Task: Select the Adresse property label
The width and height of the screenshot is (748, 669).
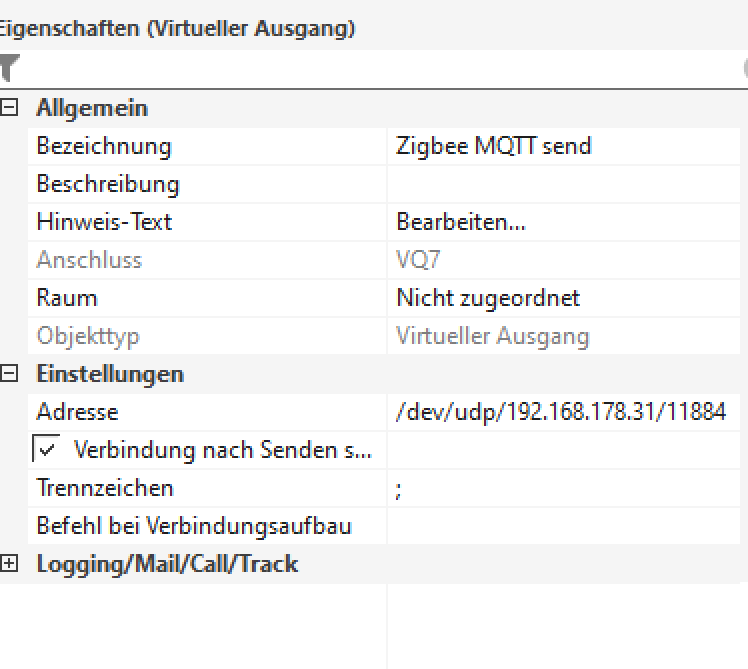Action: (x=77, y=412)
